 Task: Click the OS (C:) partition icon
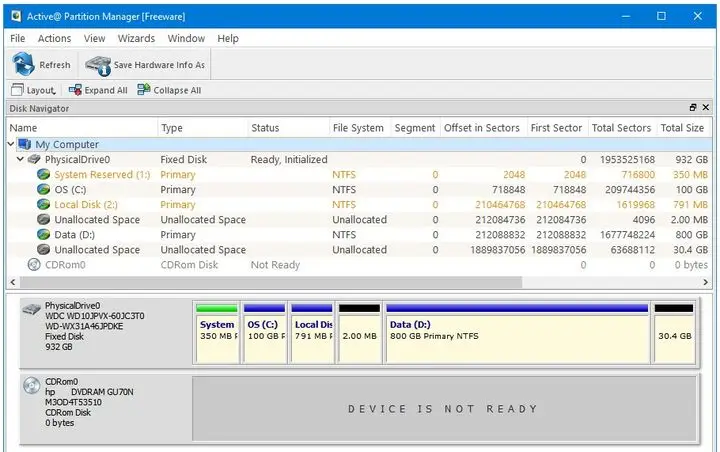pyautogui.click(x=43, y=190)
